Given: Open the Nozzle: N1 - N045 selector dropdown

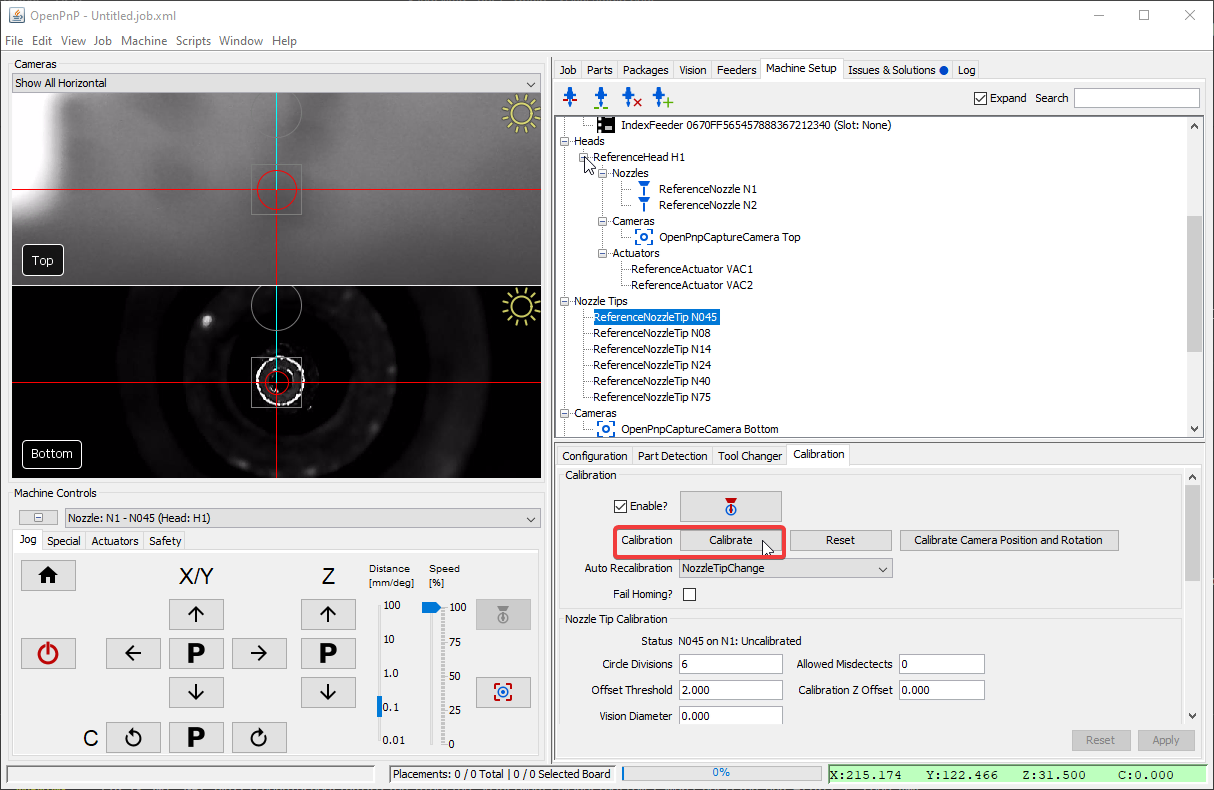Looking at the screenshot, I should click(303, 518).
